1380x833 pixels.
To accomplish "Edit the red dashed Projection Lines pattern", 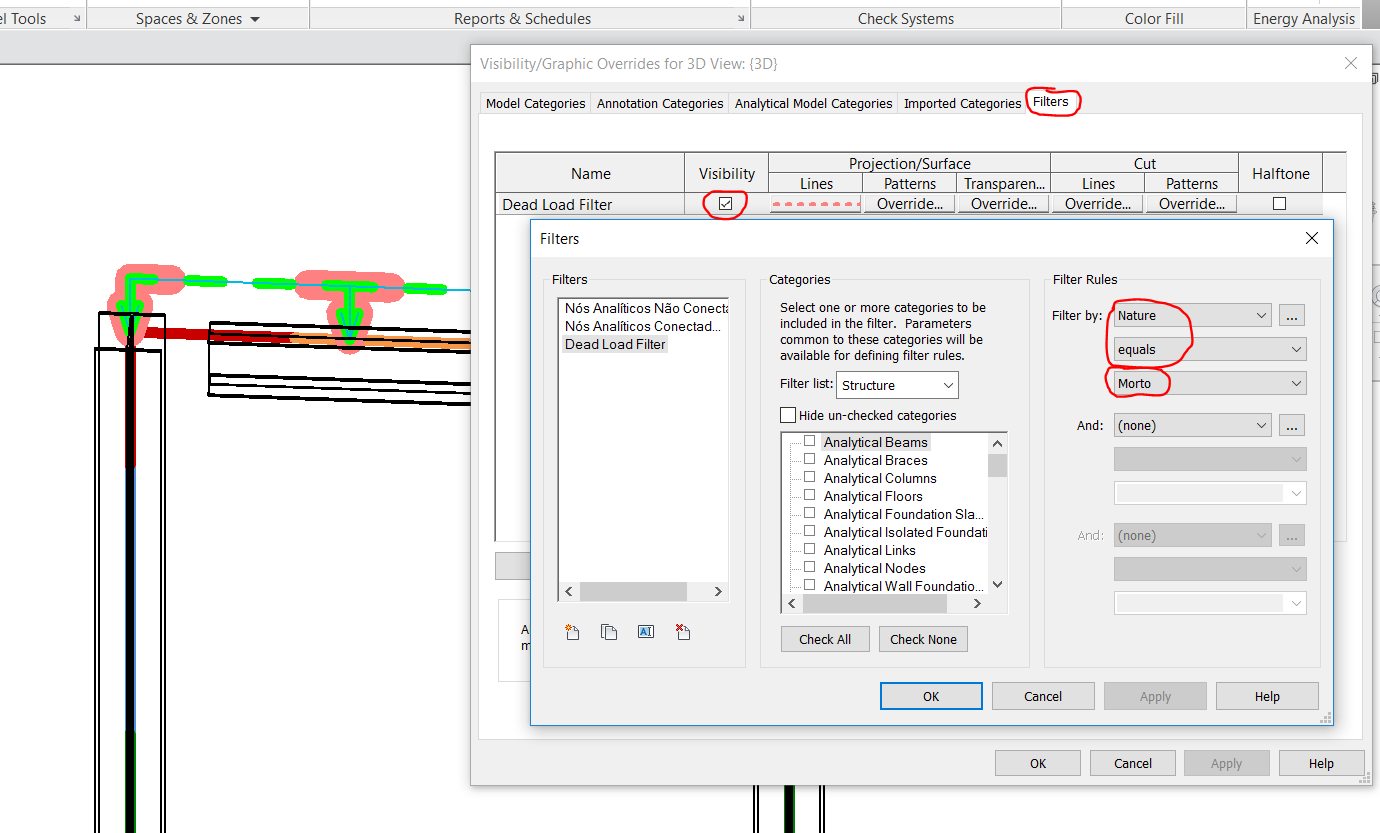I will tap(814, 203).
